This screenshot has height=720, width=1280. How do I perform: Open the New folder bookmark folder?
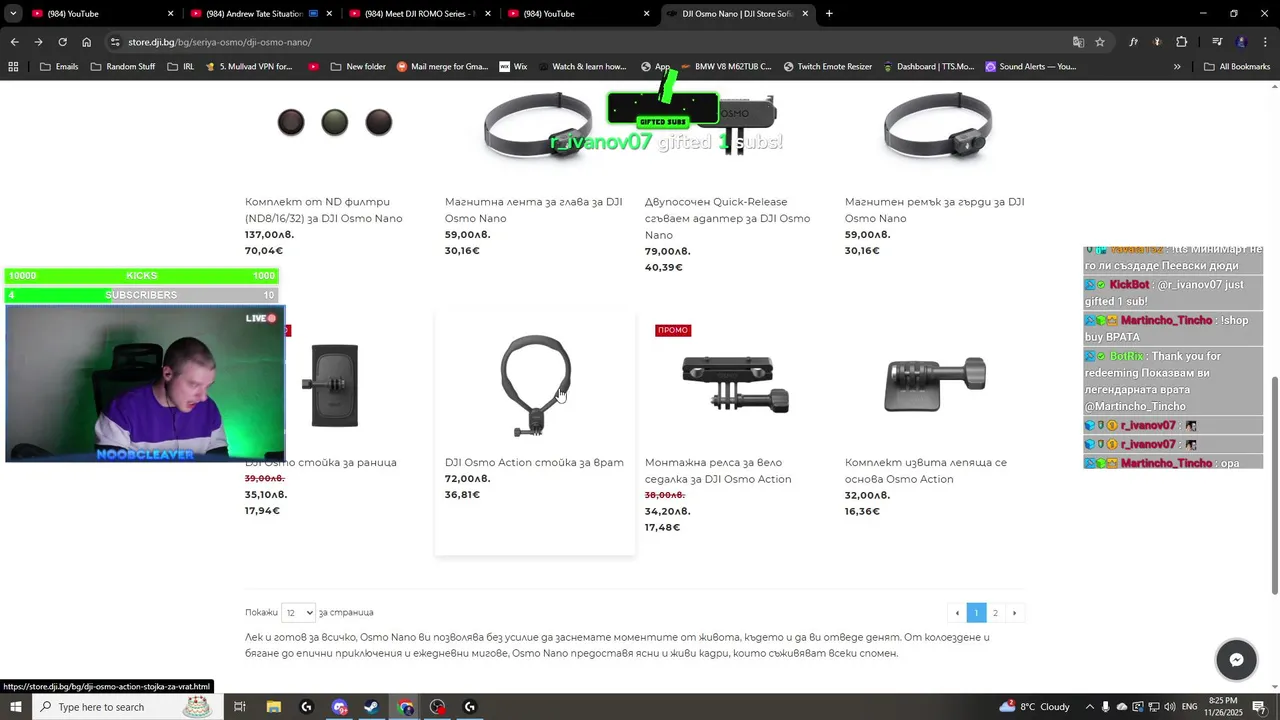[357, 67]
